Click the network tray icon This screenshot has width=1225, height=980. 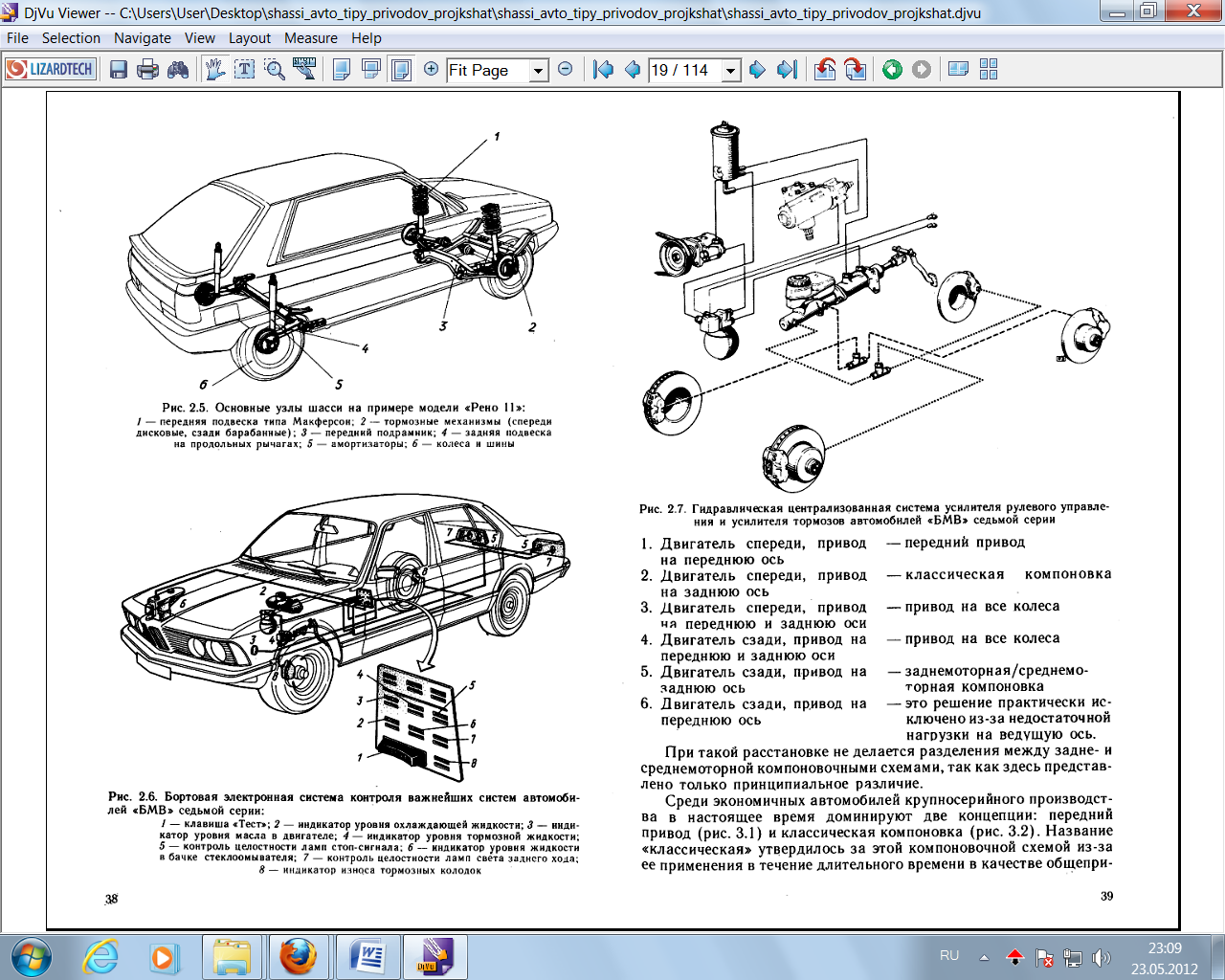[x=1073, y=957]
